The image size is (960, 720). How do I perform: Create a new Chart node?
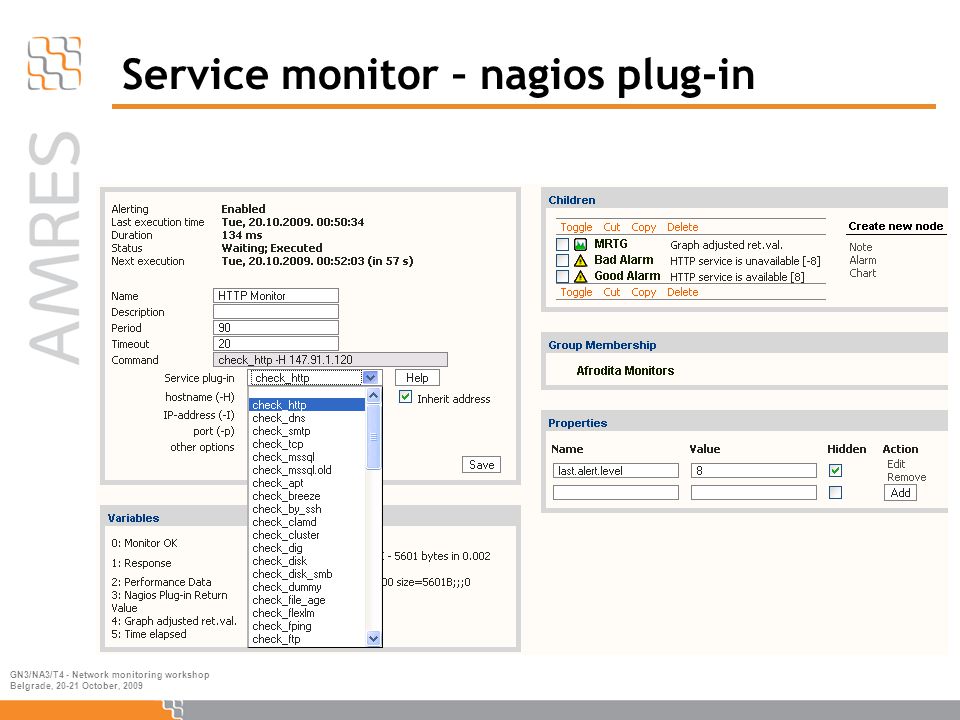(863, 273)
